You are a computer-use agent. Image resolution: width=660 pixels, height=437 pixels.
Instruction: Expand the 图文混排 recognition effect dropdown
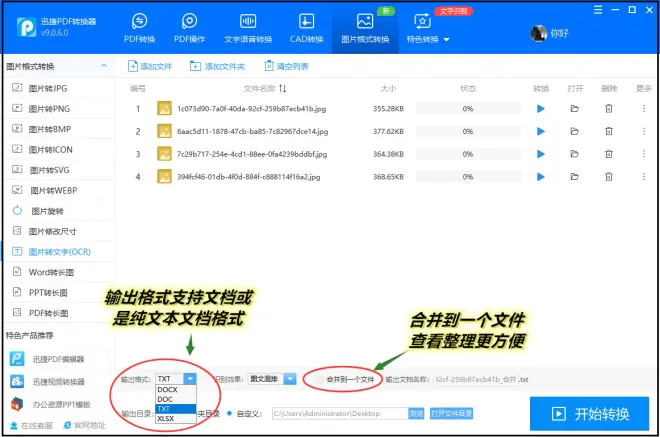pos(289,379)
